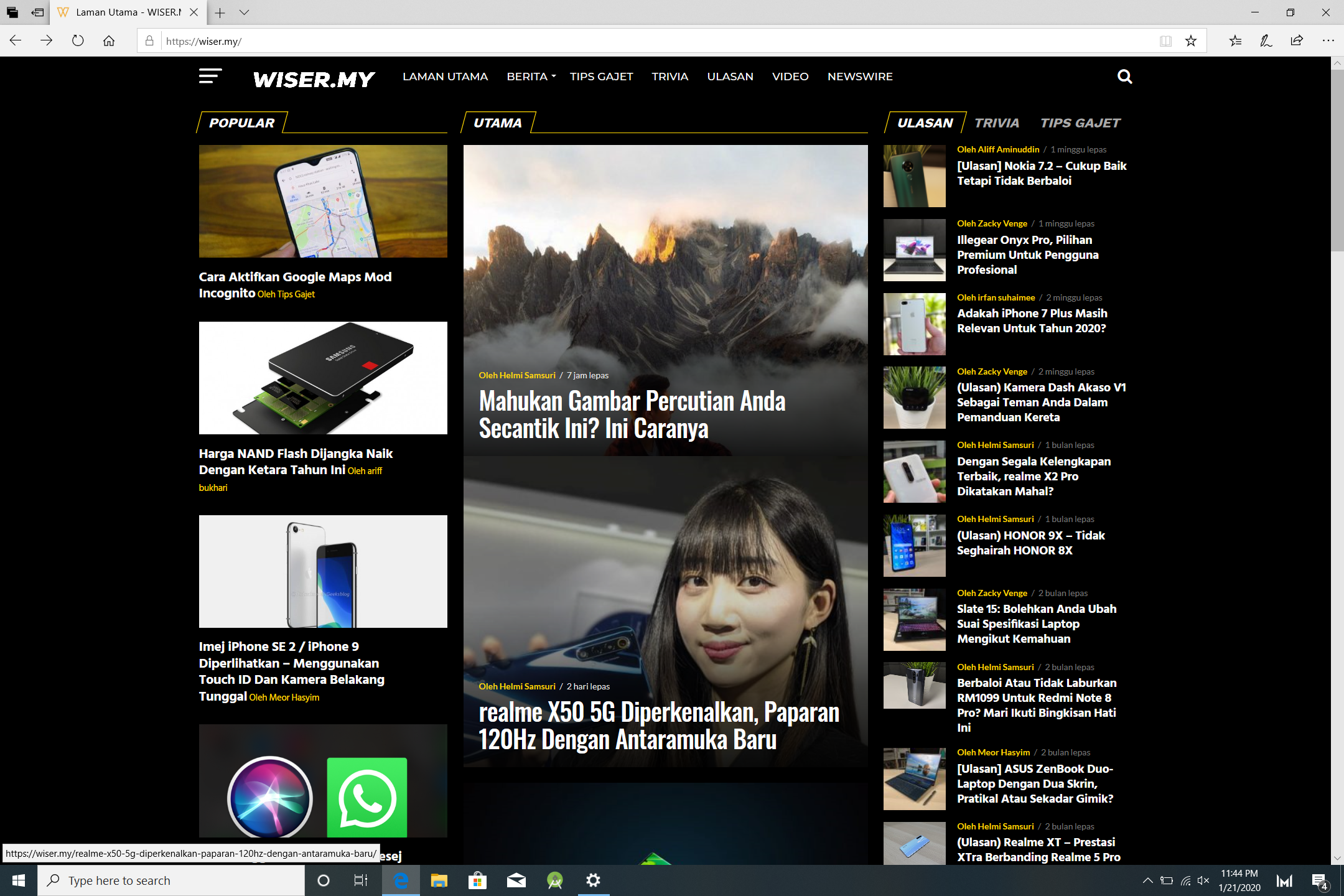
Task: Open Kamera Dash Akaso V1 review link
Action: [1041, 403]
